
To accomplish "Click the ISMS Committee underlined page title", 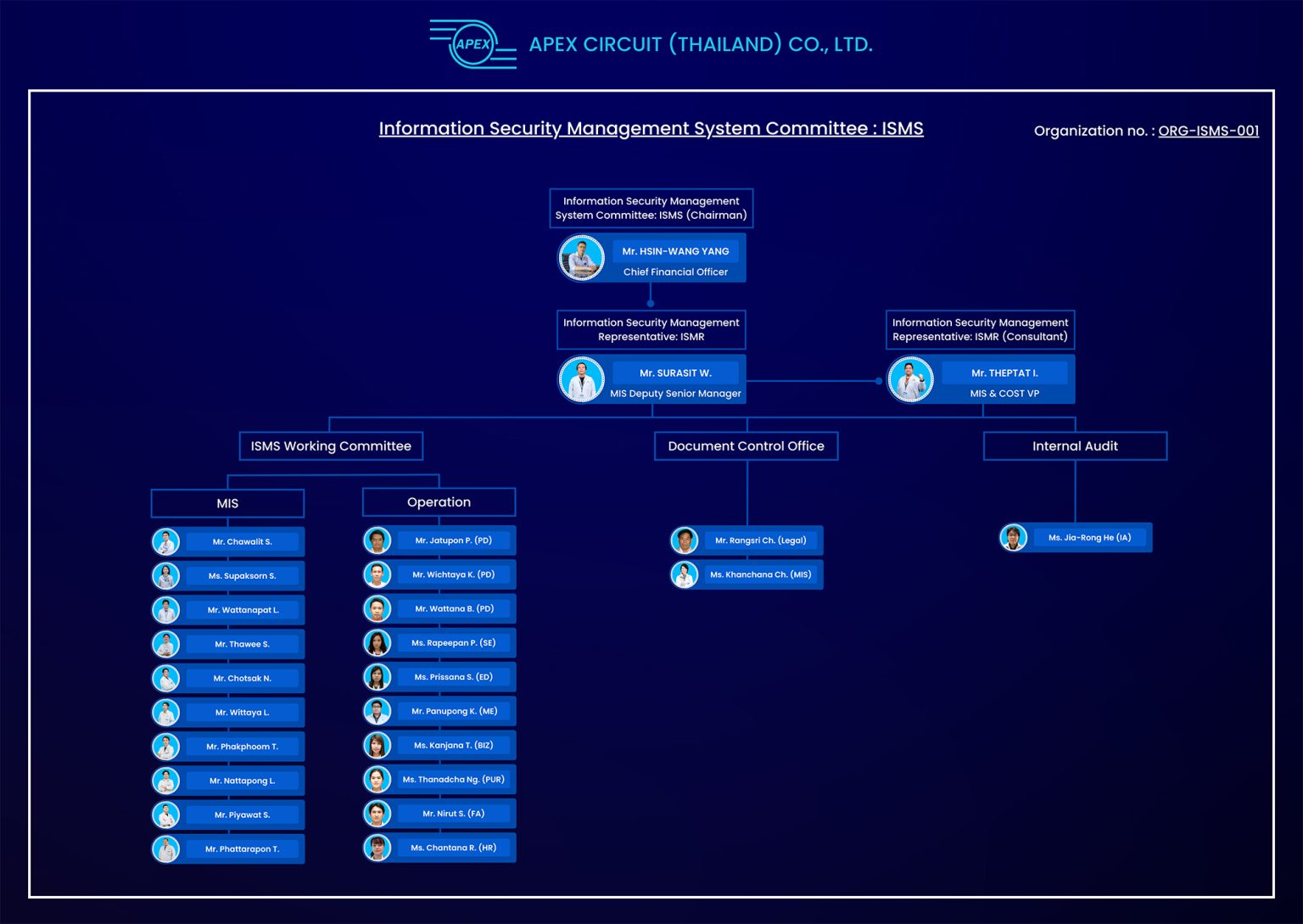I will click(x=651, y=128).
